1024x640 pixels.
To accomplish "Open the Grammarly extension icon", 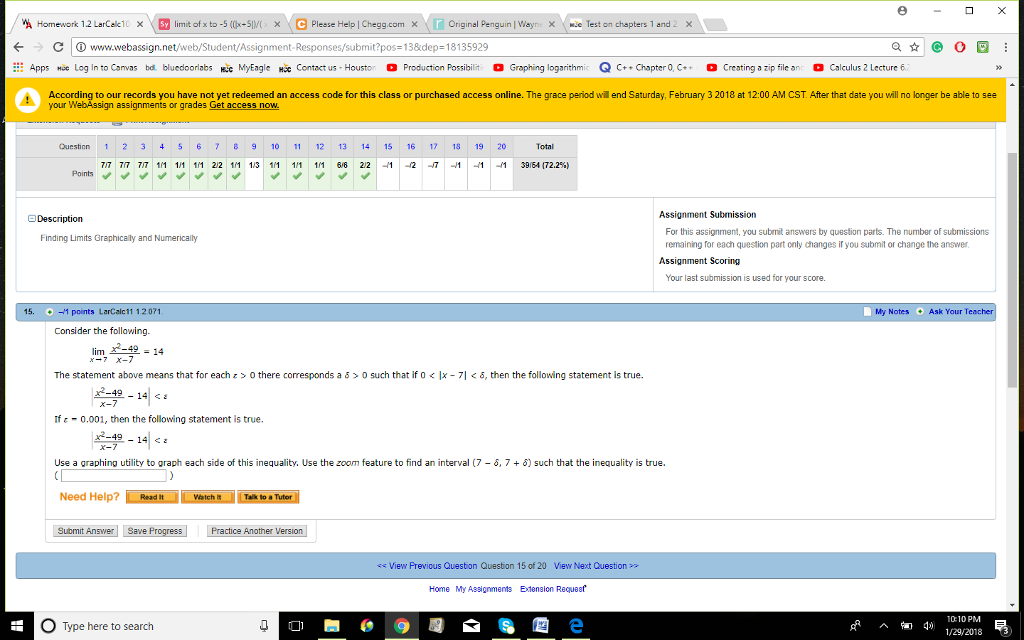I will click(x=937, y=47).
